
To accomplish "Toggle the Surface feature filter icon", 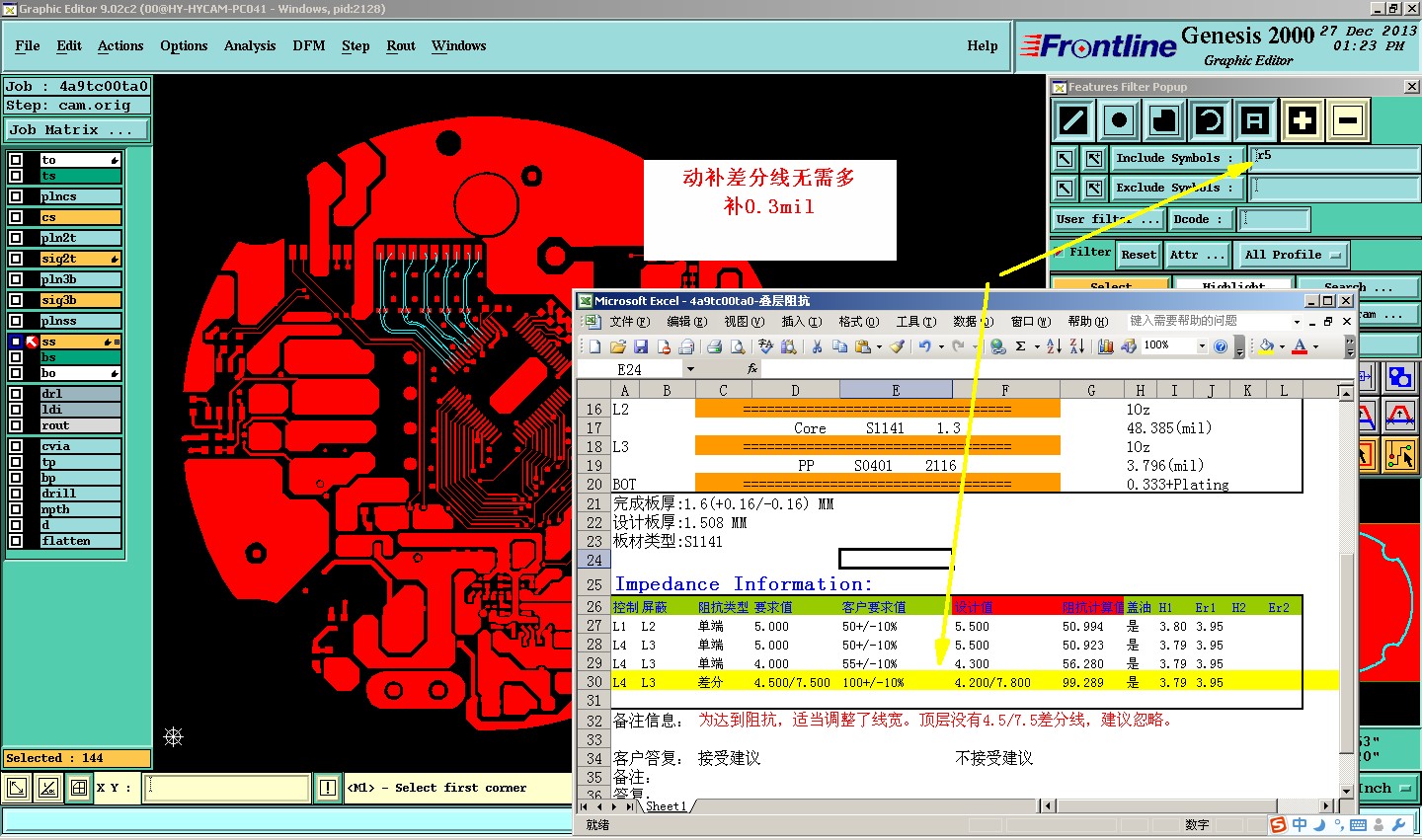I will coord(1164,121).
